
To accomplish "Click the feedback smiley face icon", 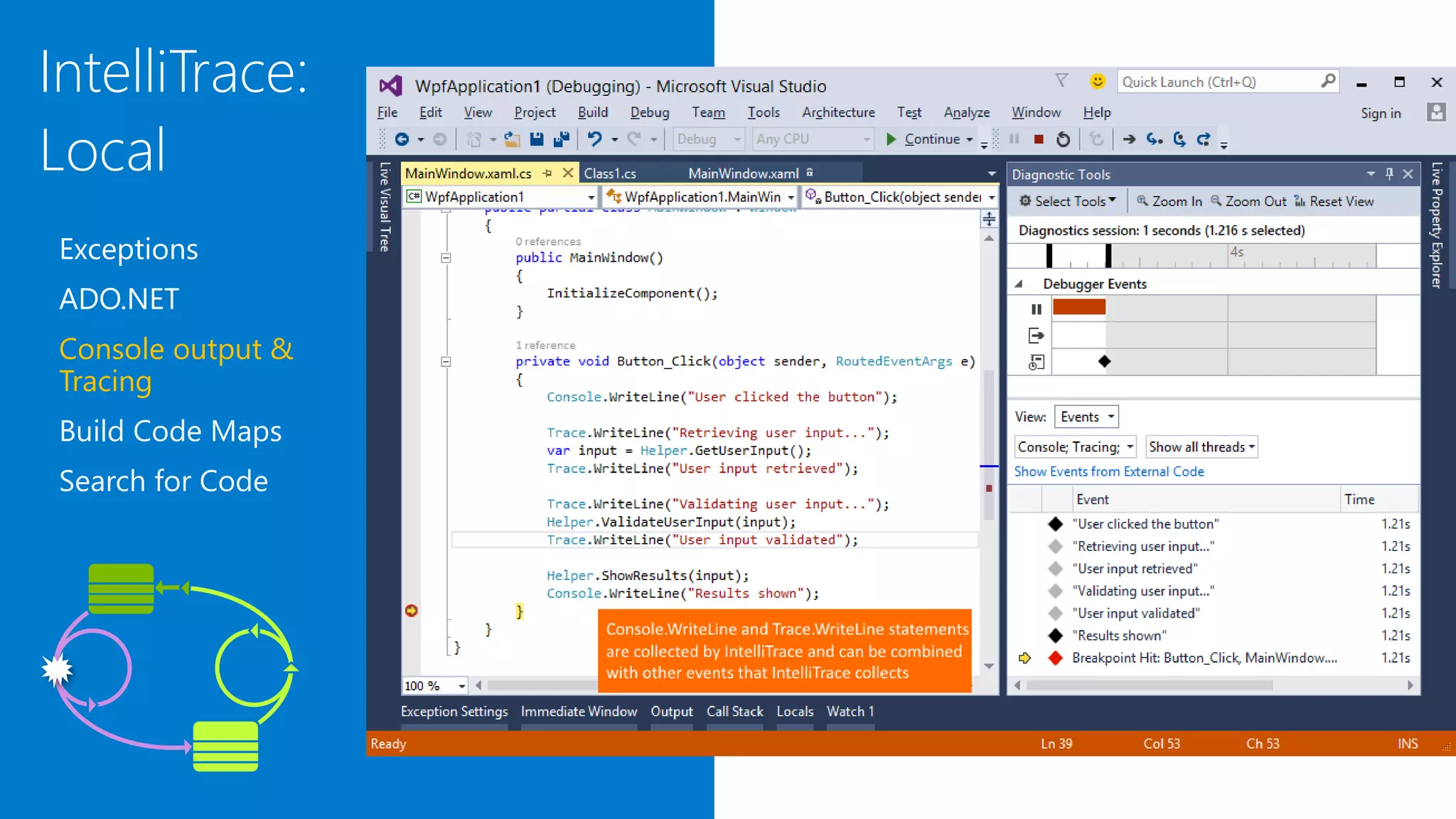I will 1098,81.
